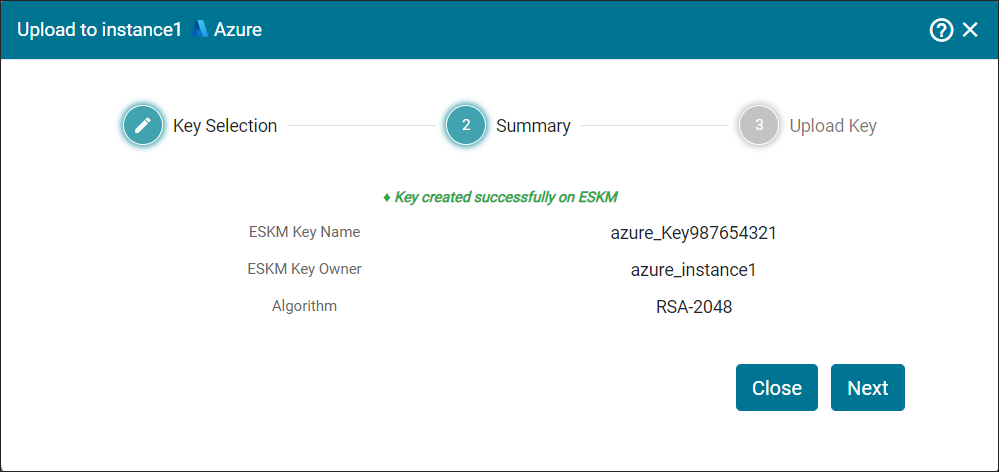Click the Azure logo in the title
Image resolution: width=999 pixels, height=472 pixels.
(x=200, y=29)
